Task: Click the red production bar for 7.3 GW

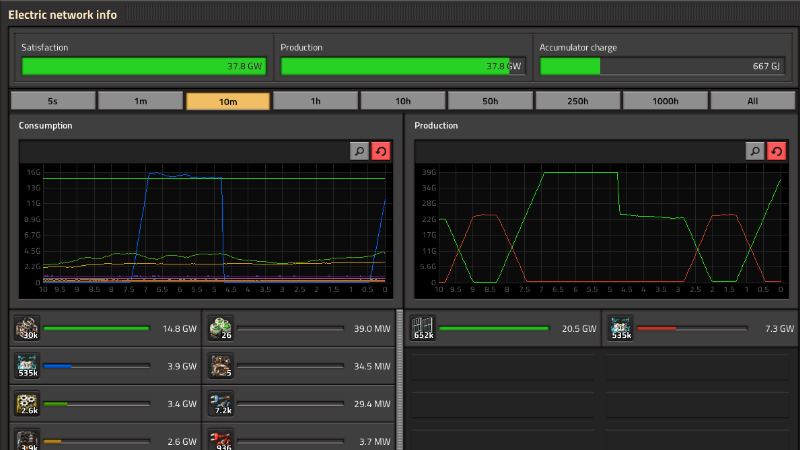Action: (692, 329)
